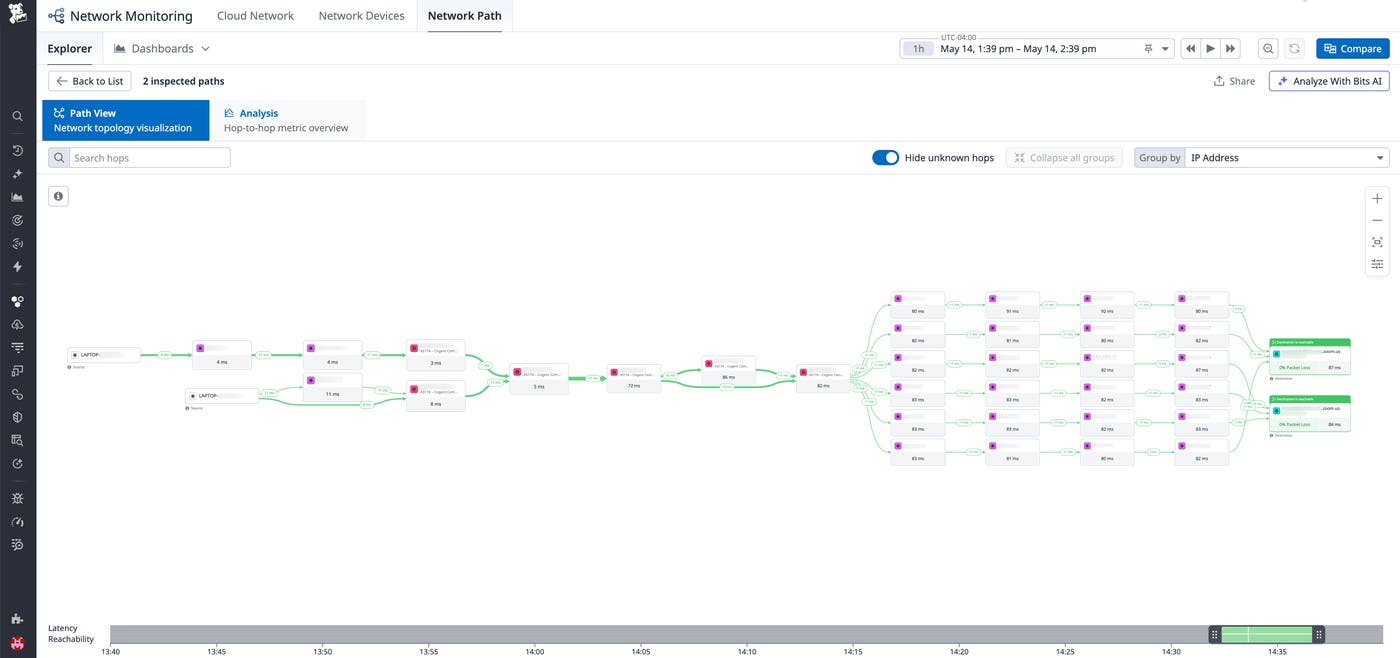This screenshot has width=1400, height=658.
Task: Click the green selected range in the timeline
Action: 1267,634
